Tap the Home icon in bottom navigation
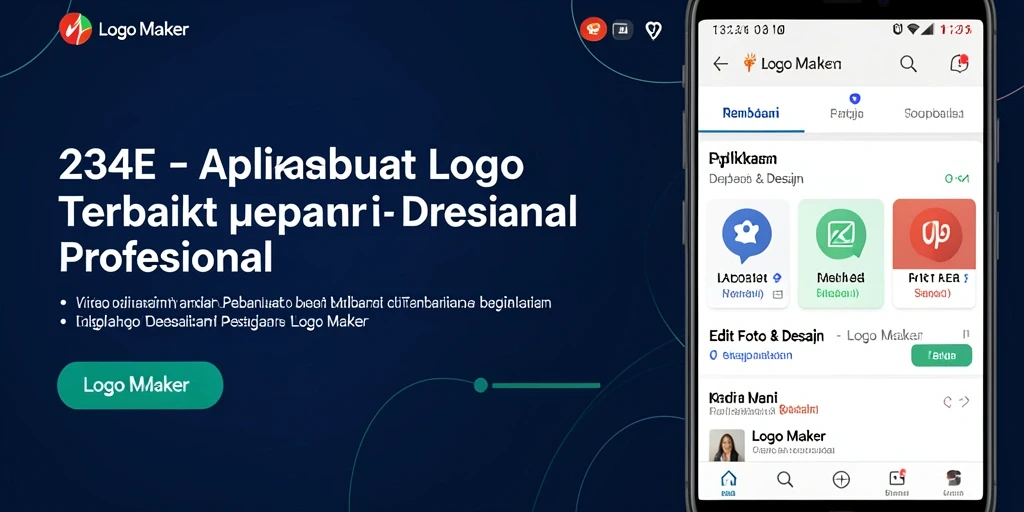Image resolution: width=1024 pixels, height=512 pixels. (x=728, y=482)
